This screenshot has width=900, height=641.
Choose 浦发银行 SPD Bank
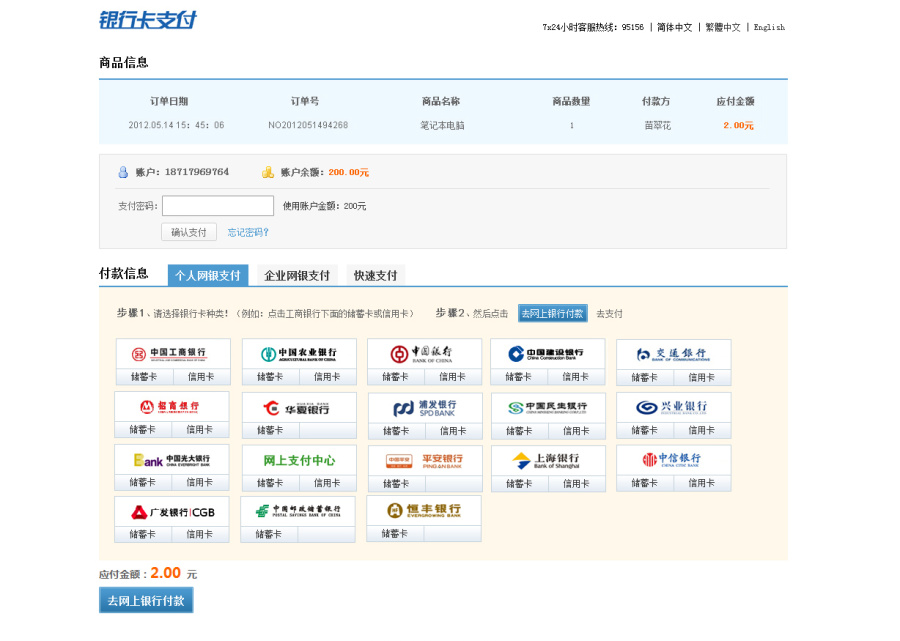[423, 407]
